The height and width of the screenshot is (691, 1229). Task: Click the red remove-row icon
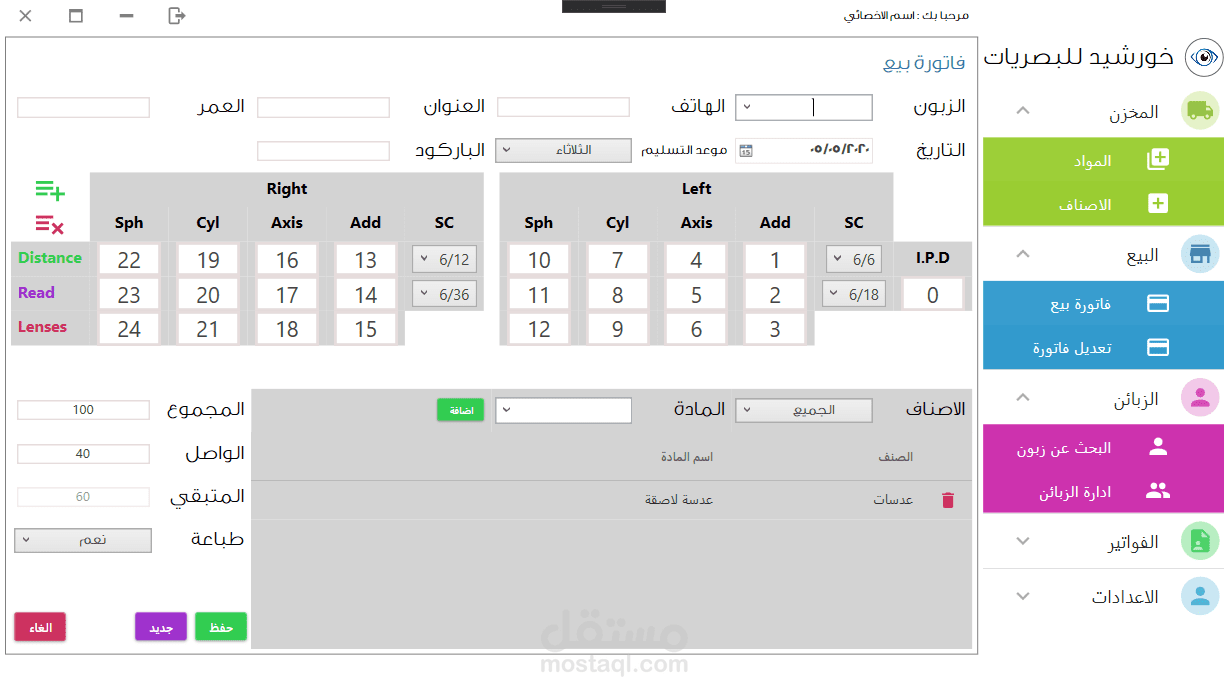tap(50, 225)
